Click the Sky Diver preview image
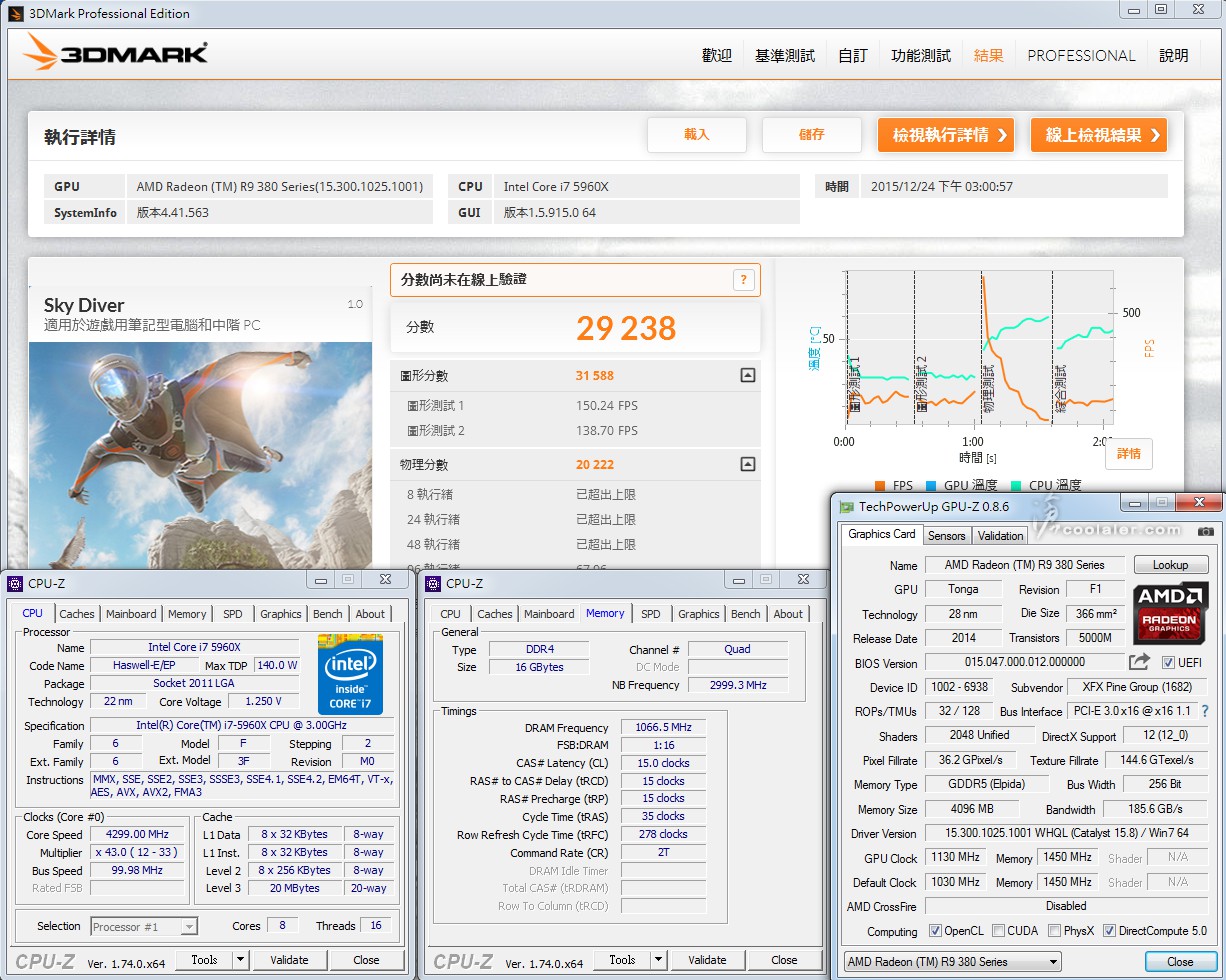The image size is (1226, 980). (x=200, y=456)
